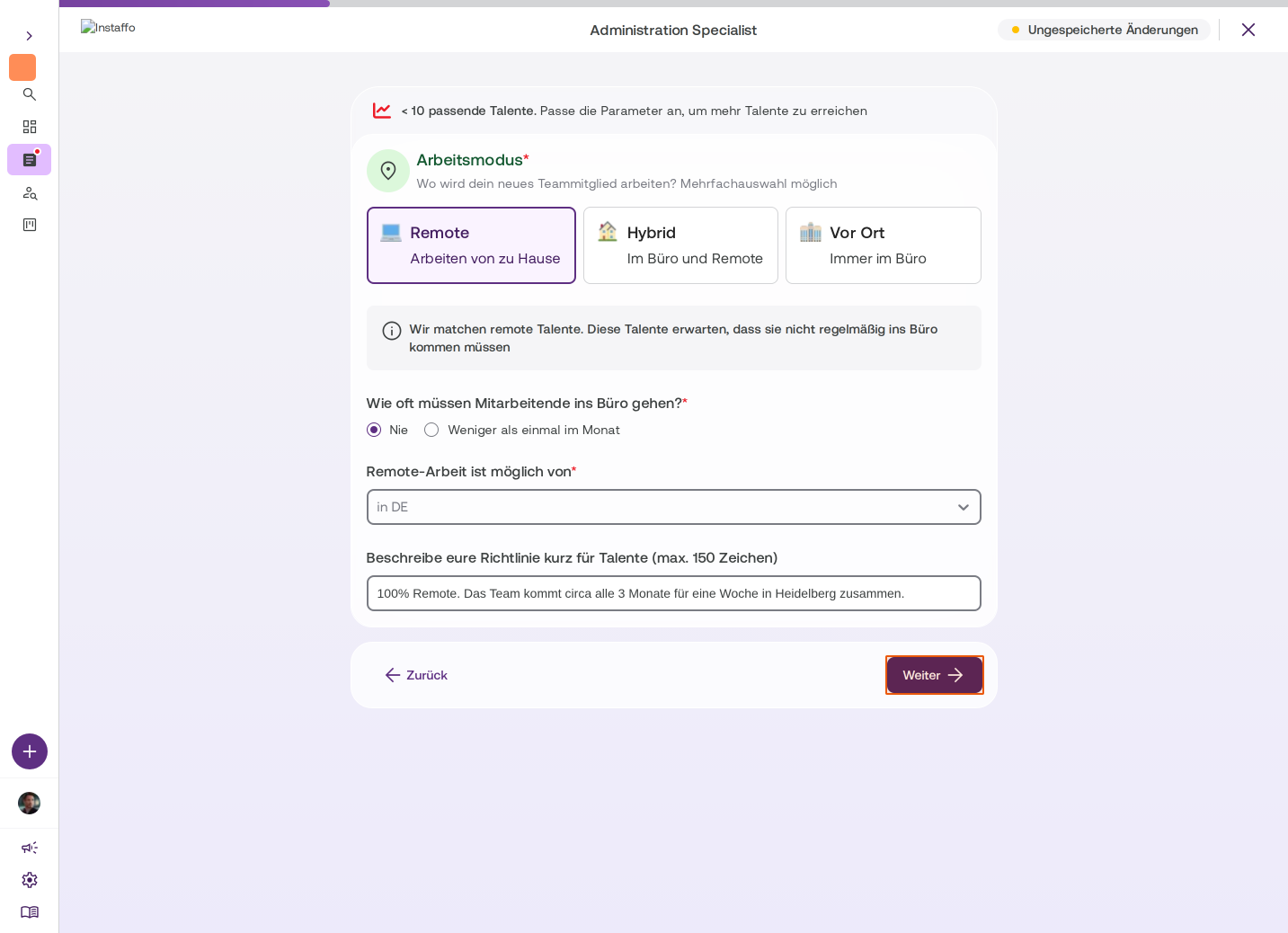Image resolution: width=1288 pixels, height=933 pixels.
Task: Open the Remote-Arbeit ist möglich von dropdown
Action: coord(674,507)
